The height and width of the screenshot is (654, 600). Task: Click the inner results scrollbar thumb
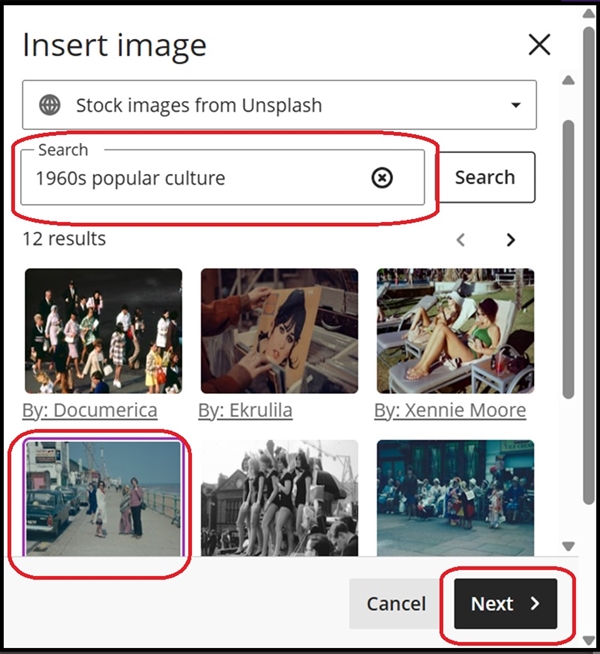[x=568, y=259]
